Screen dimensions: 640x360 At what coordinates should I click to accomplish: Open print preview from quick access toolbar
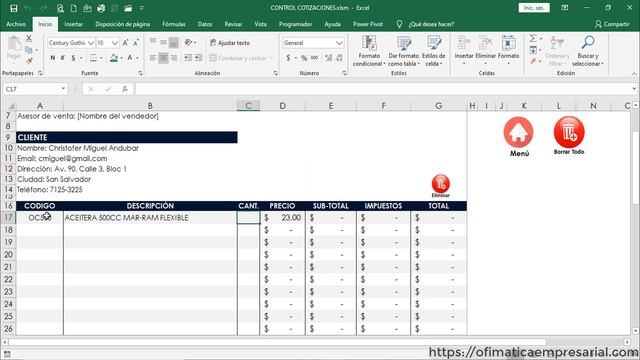point(60,8)
